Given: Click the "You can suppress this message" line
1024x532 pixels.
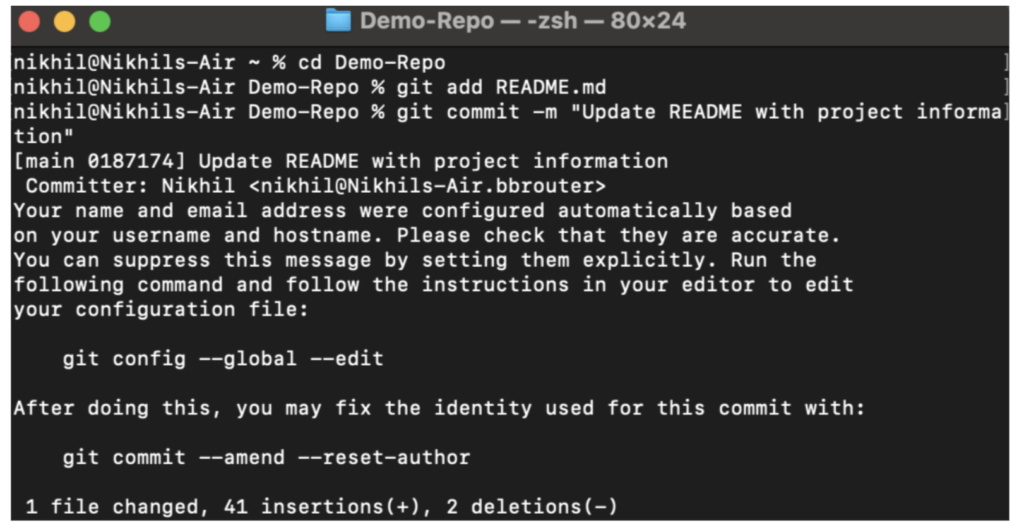Looking at the screenshot, I should click(414, 260).
